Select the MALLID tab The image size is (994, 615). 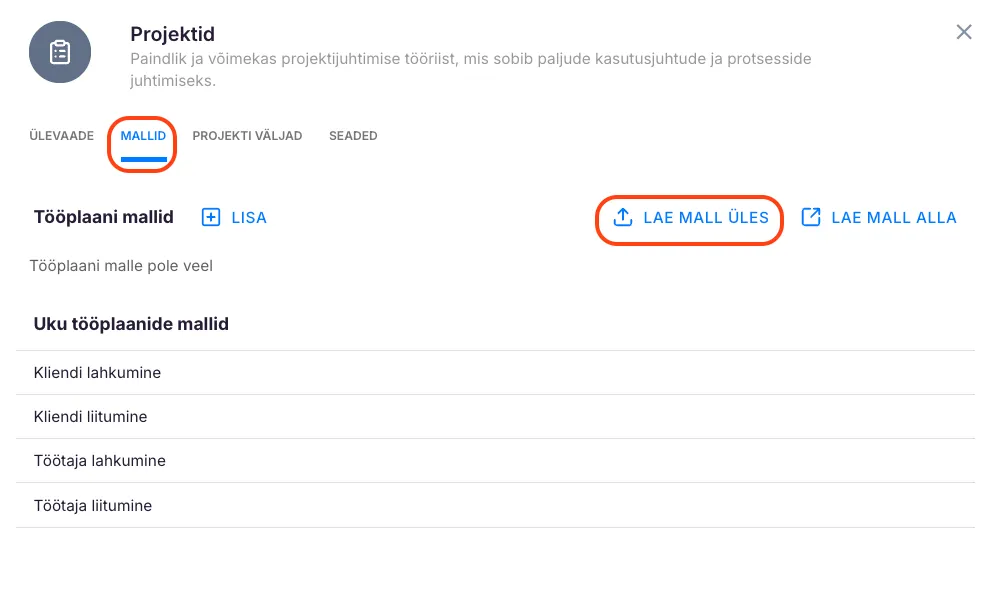(x=143, y=136)
